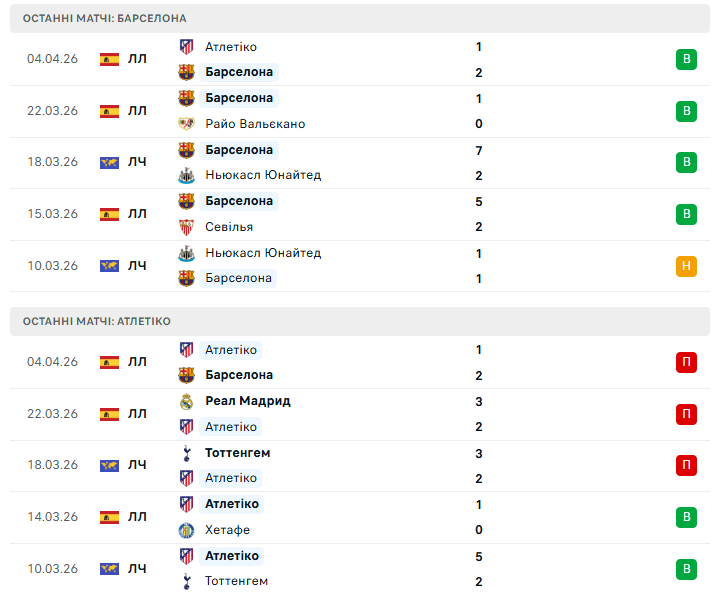The width and height of the screenshot is (719, 597).
Task: Click green win badge for Getafe match
Action: (x=686, y=517)
